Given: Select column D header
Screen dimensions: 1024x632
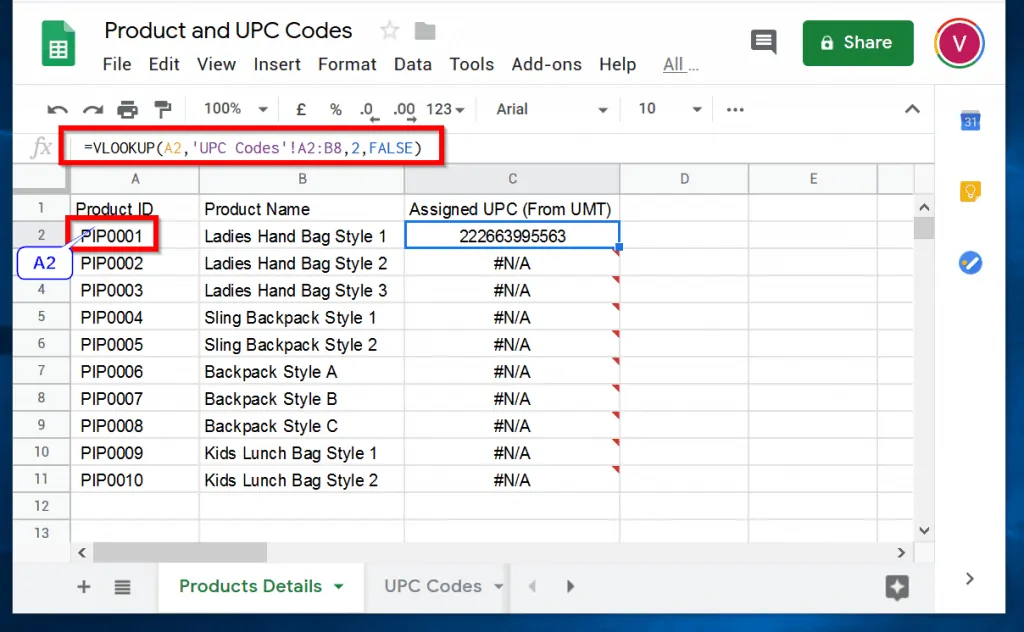Looking at the screenshot, I should point(684,179).
